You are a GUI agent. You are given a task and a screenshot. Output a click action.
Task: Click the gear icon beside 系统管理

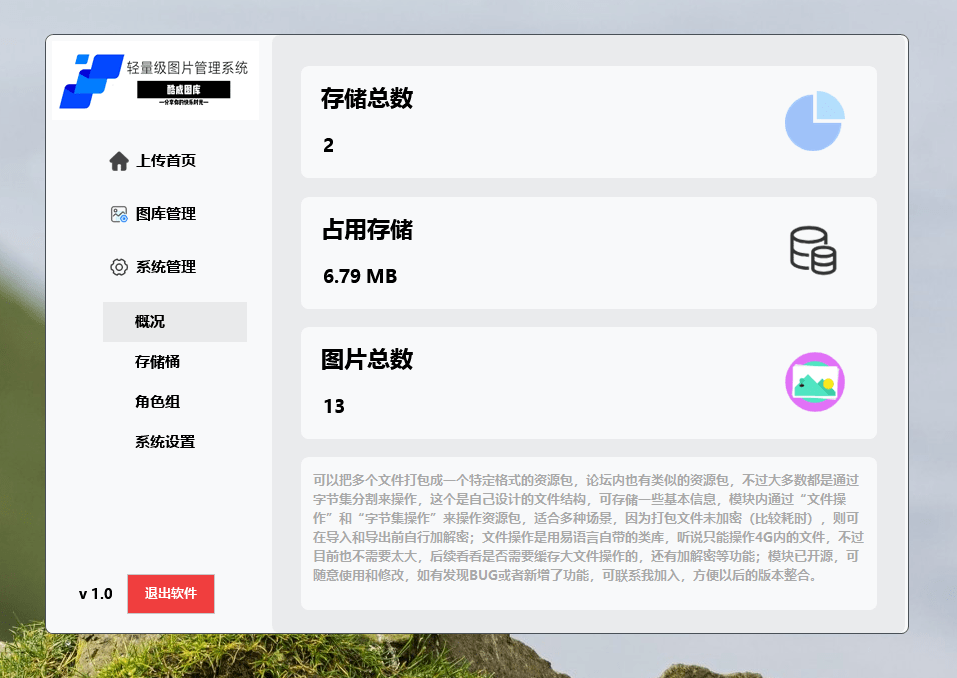[x=119, y=267]
